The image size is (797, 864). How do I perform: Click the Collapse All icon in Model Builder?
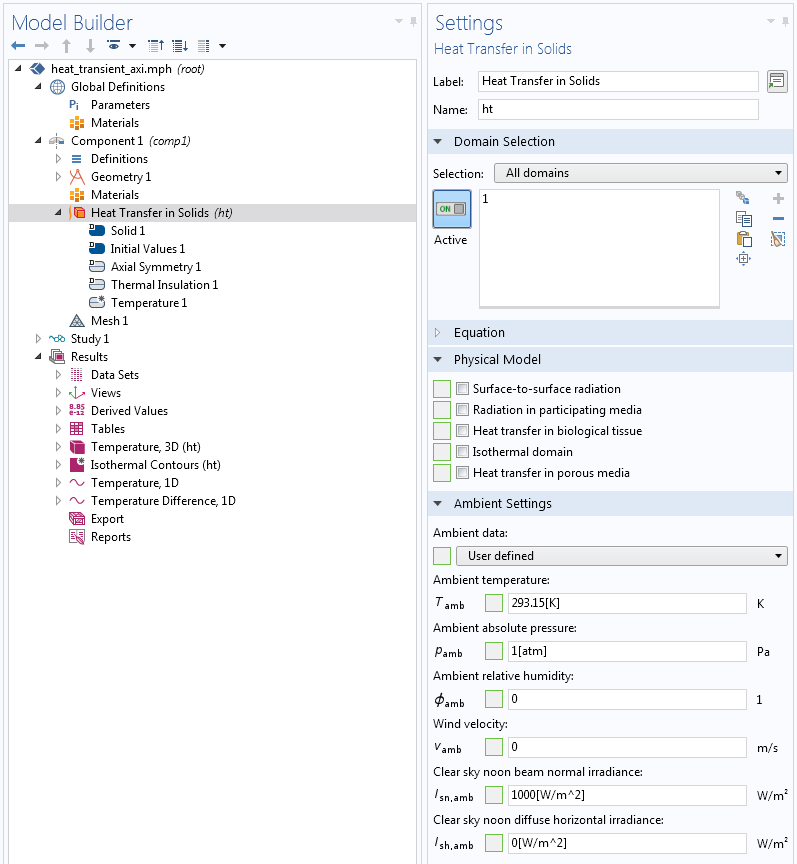coord(156,46)
